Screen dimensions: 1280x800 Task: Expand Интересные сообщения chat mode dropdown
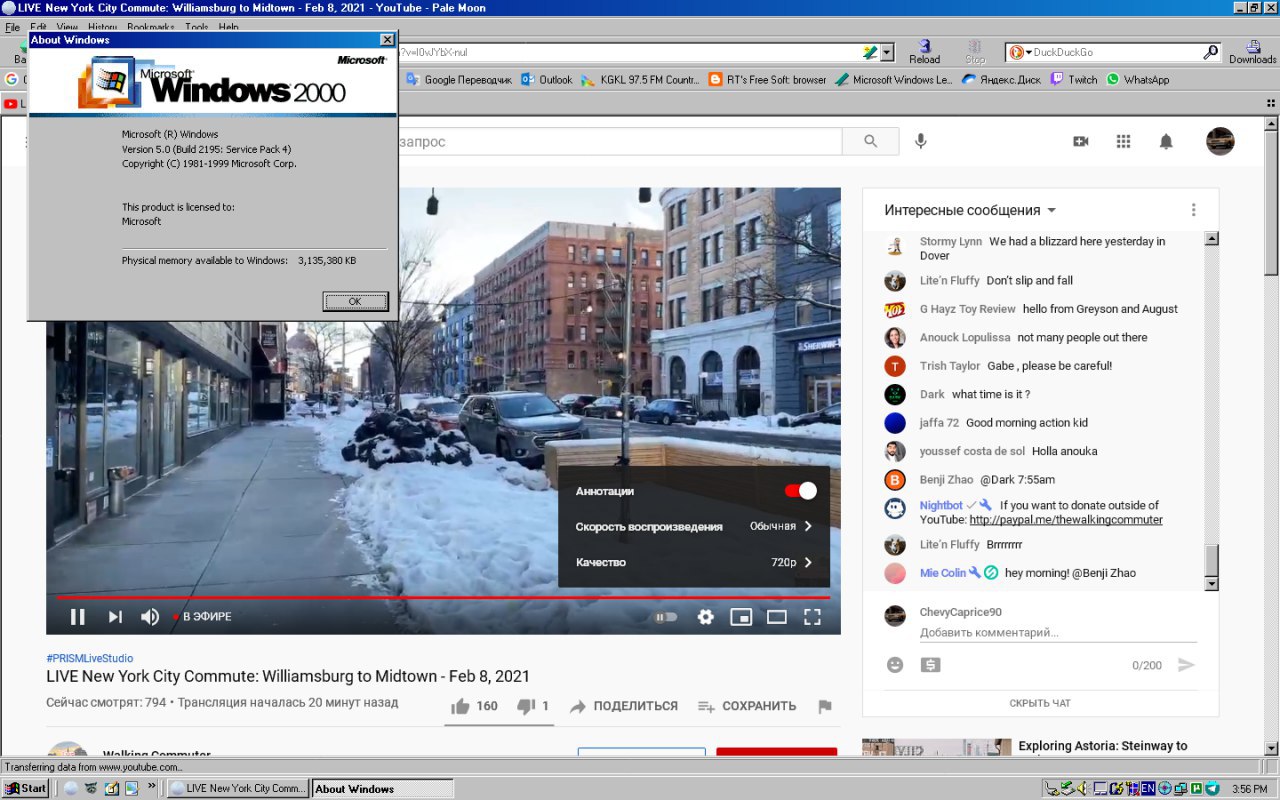tap(970, 210)
